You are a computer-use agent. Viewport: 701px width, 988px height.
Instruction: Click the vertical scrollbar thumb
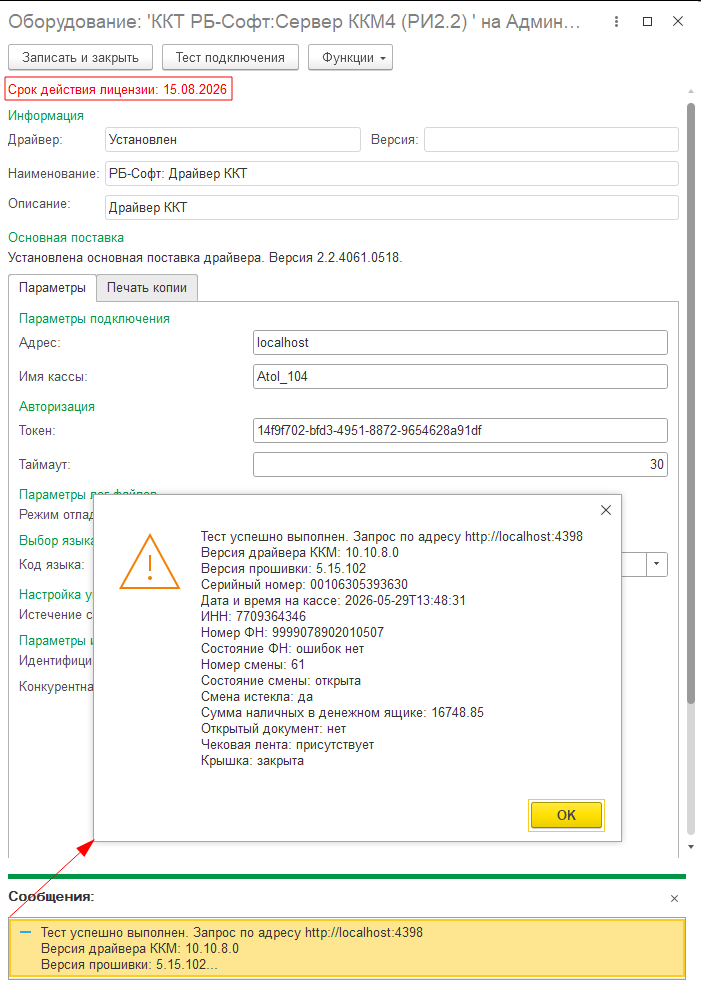click(691, 403)
